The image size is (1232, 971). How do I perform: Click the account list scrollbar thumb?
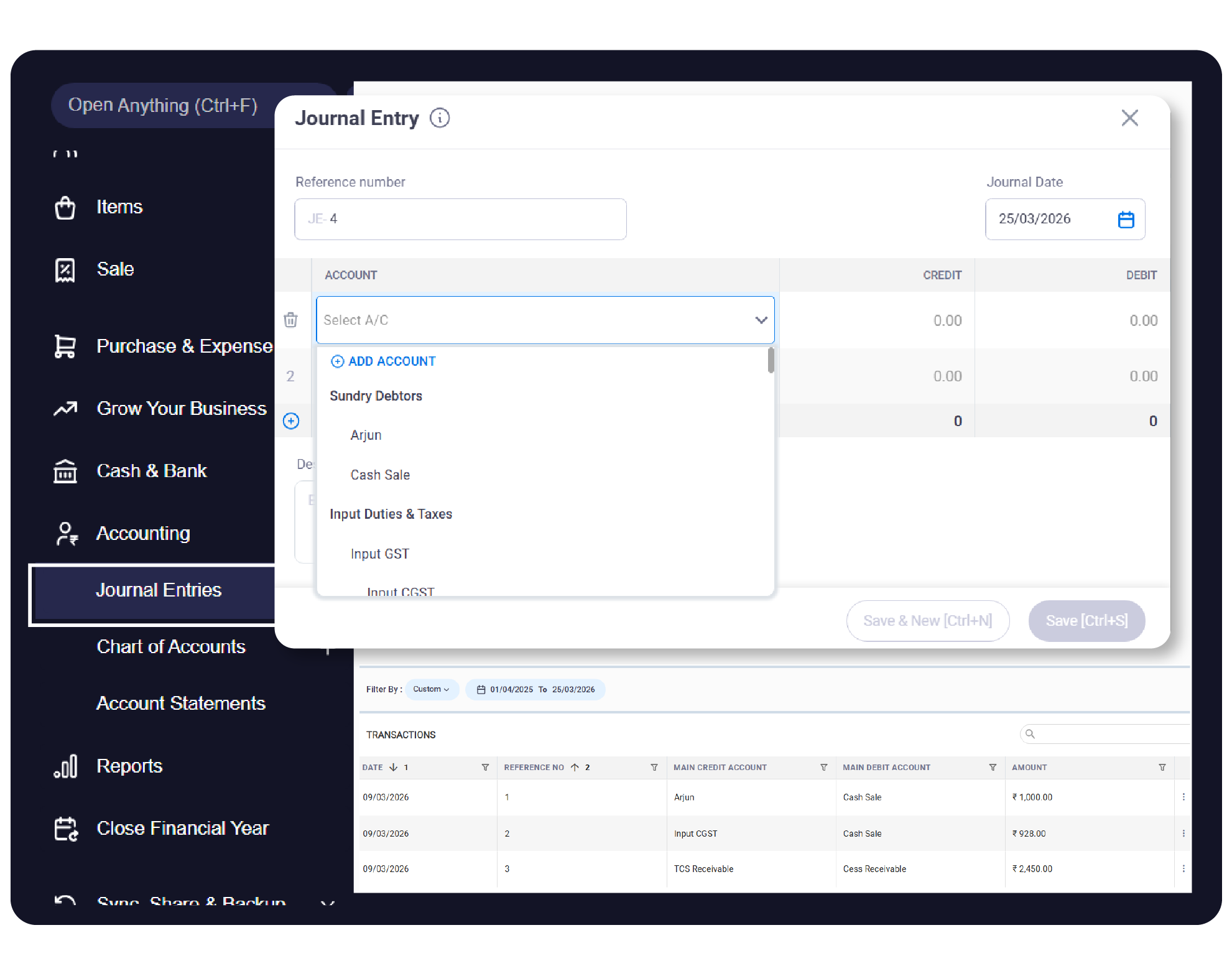coord(771,360)
